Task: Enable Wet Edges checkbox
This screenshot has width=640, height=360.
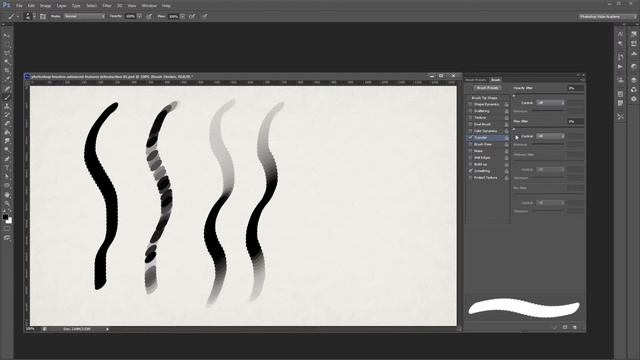Action: (x=470, y=158)
